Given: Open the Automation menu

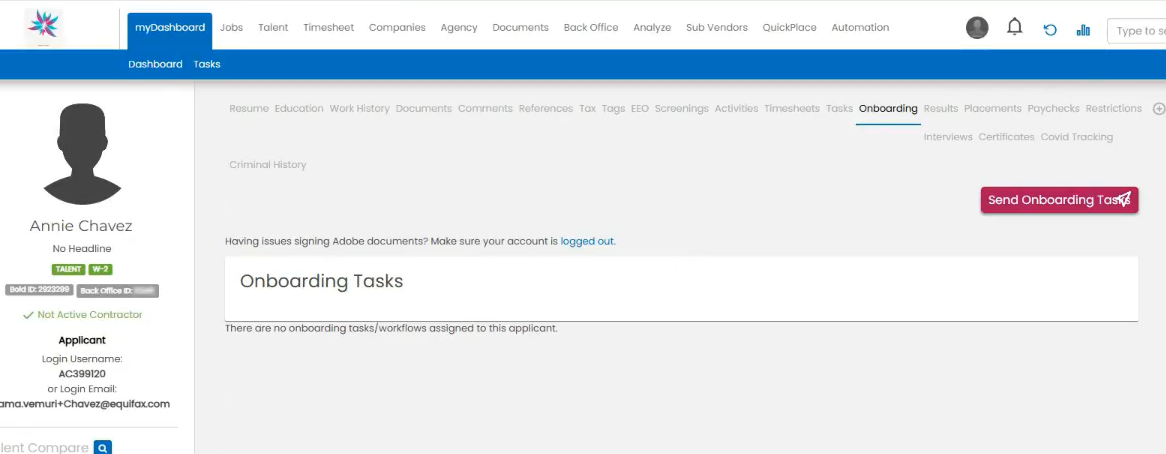Looking at the screenshot, I should click(860, 27).
